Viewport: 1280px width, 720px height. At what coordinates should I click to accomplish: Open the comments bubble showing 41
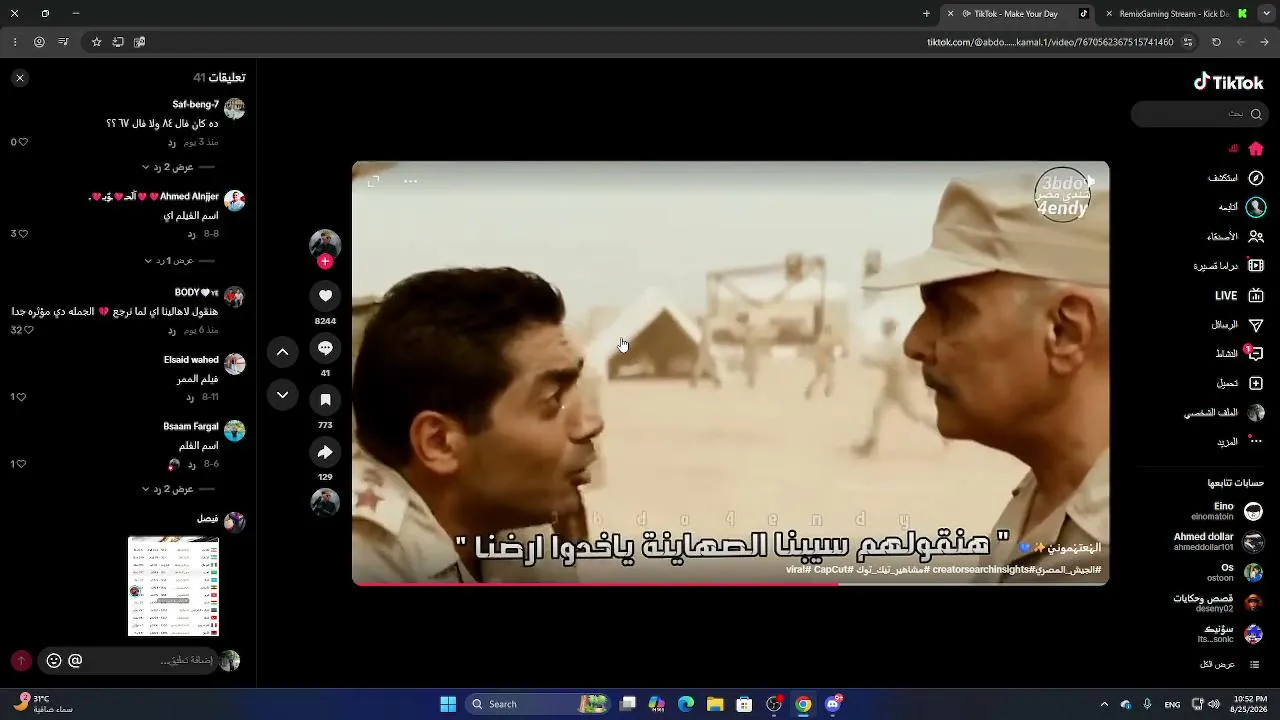tap(325, 348)
